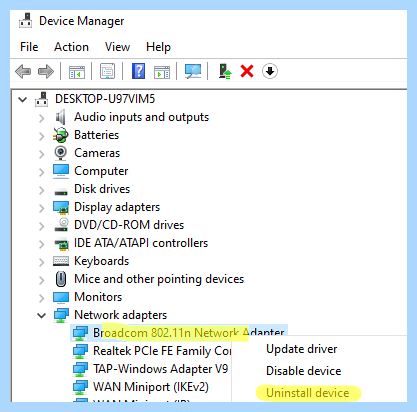Click the Cameras webcam icon

[61, 153]
